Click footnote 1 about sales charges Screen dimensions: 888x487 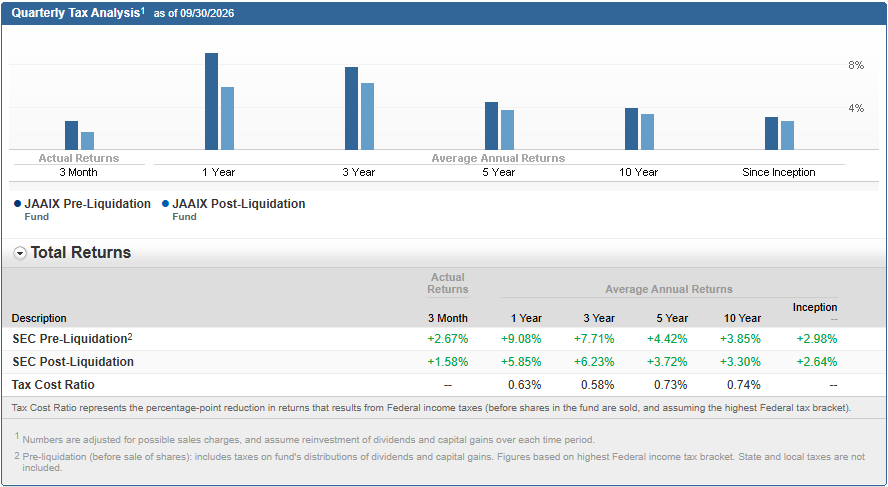[305, 439]
